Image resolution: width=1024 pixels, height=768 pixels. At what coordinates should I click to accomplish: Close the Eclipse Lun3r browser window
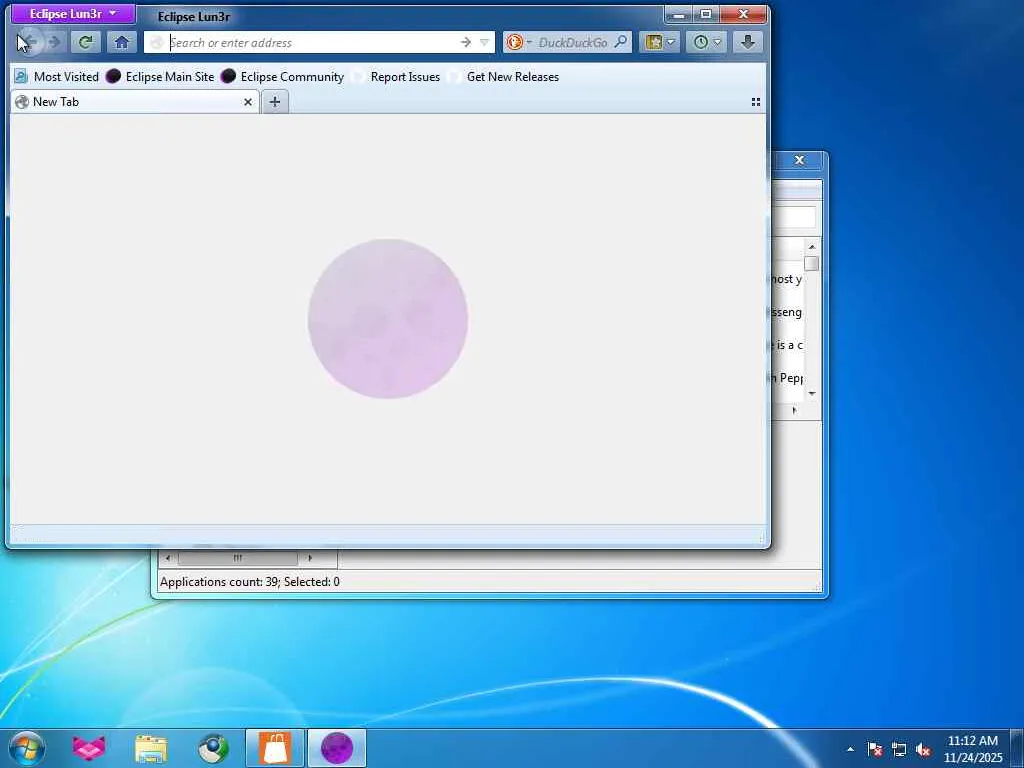[743, 14]
